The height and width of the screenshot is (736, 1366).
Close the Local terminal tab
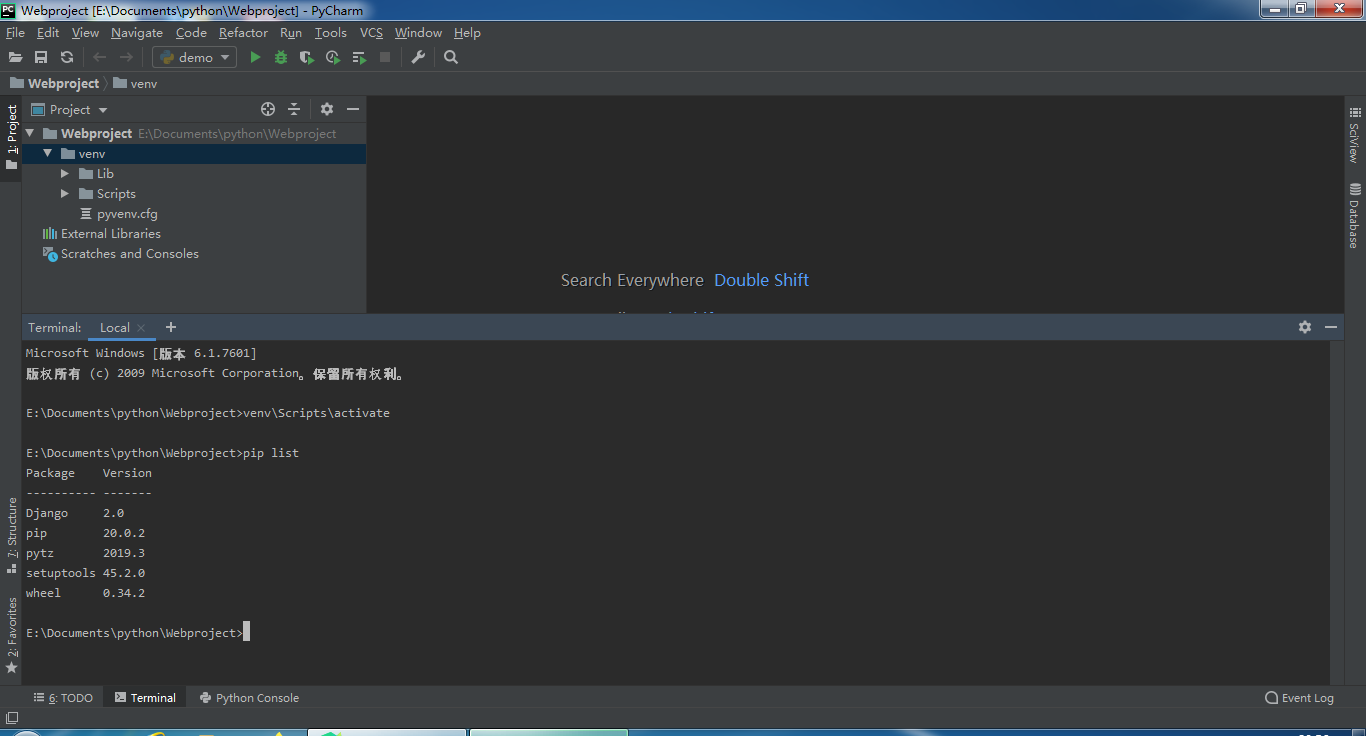(x=141, y=327)
